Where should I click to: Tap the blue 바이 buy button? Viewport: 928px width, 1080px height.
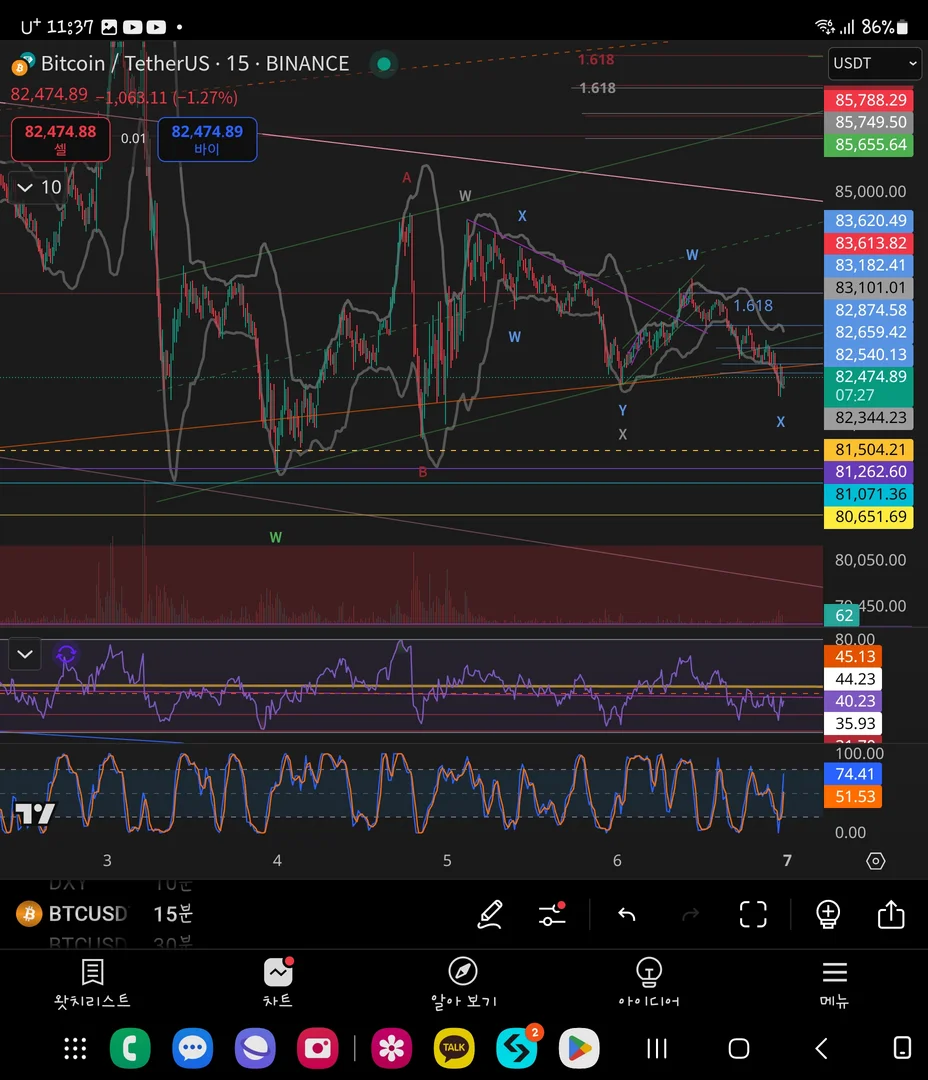207,140
